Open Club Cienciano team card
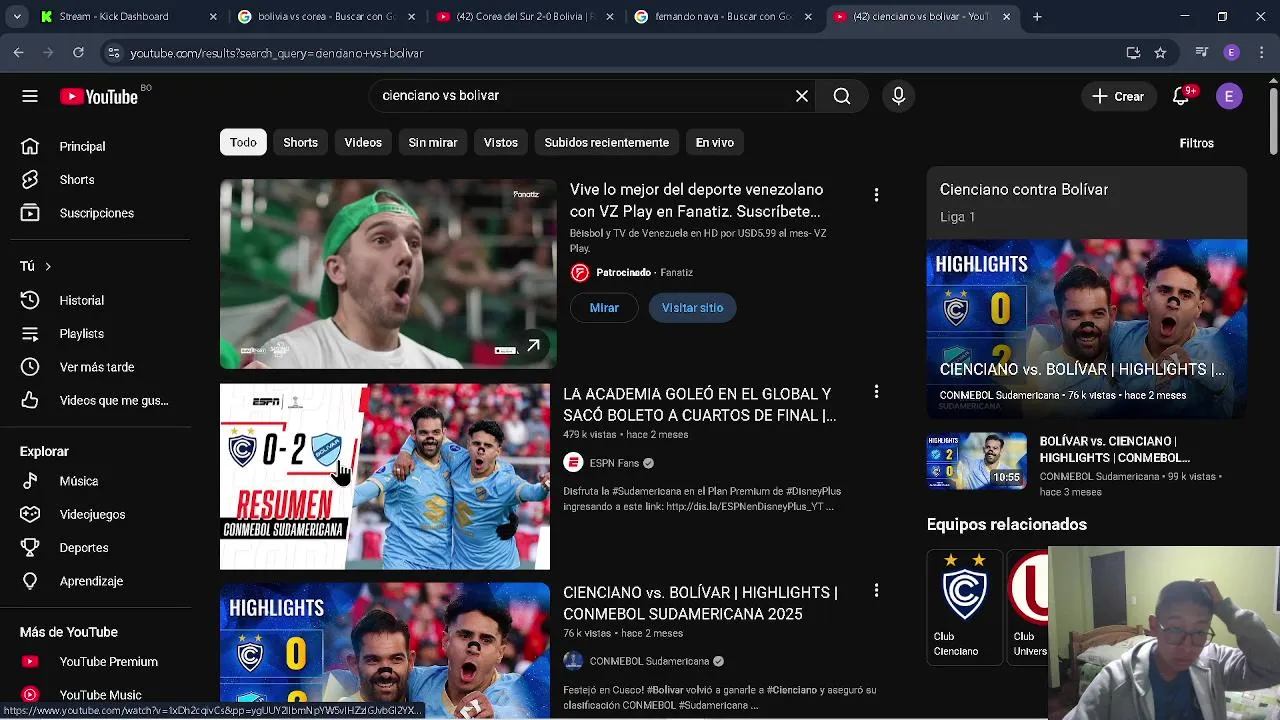The image size is (1280, 720). pyautogui.click(x=964, y=606)
